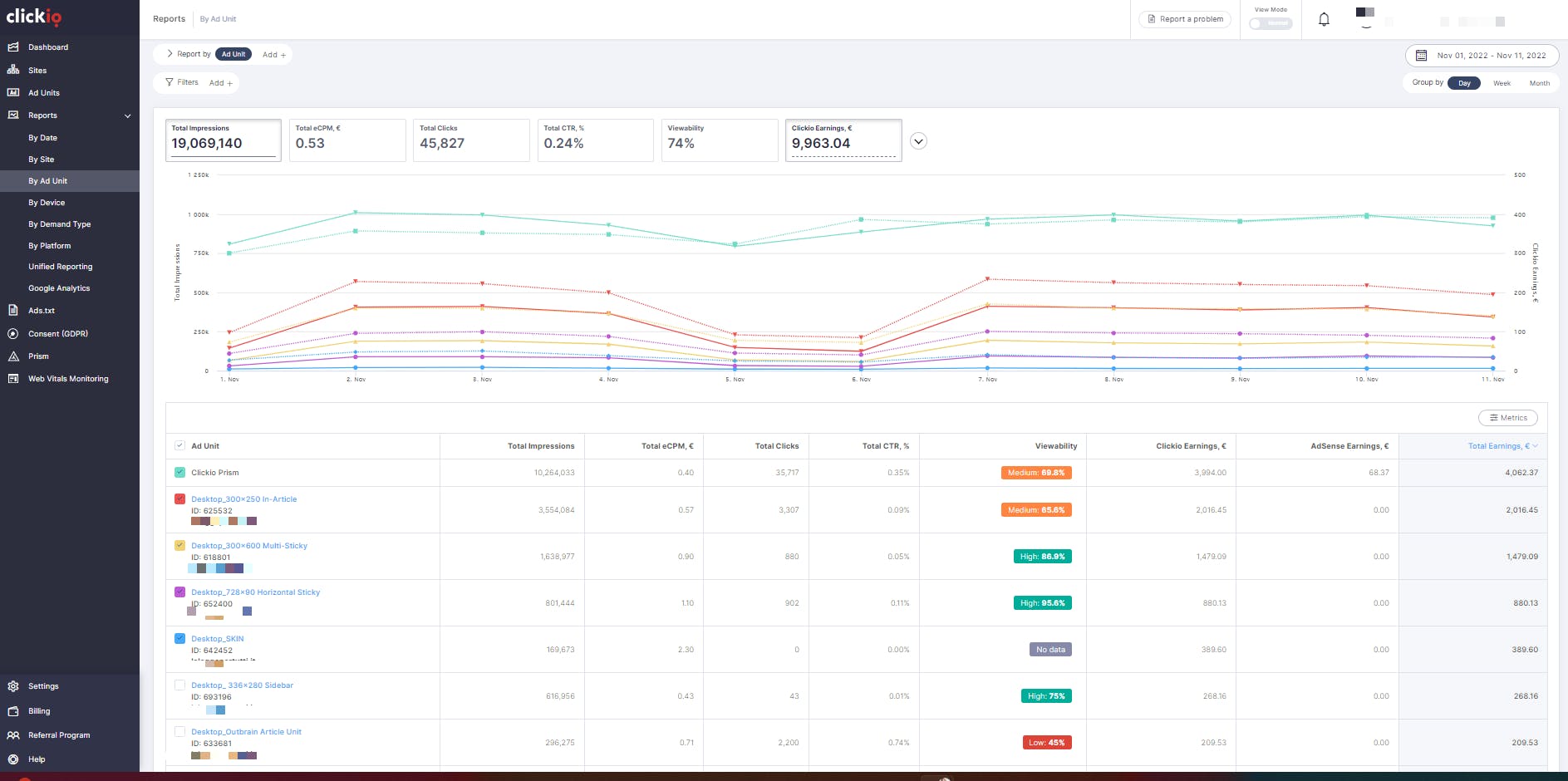Open the Prism triangle icon
The height and width of the screenshot is (781, 1568).
click(13, 356)
